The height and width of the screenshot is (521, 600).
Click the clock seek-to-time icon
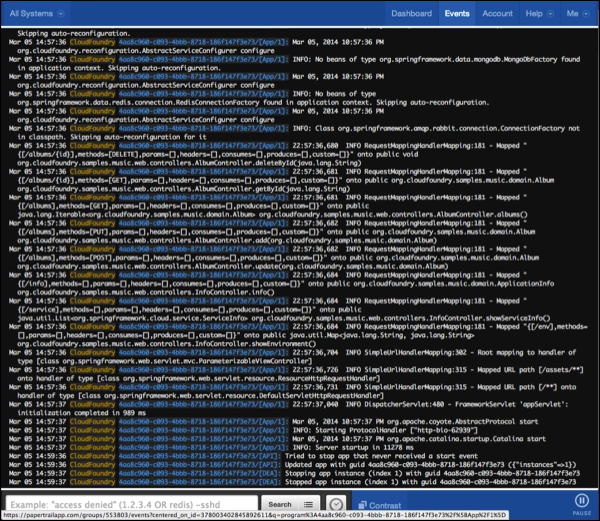pos(336,504)
